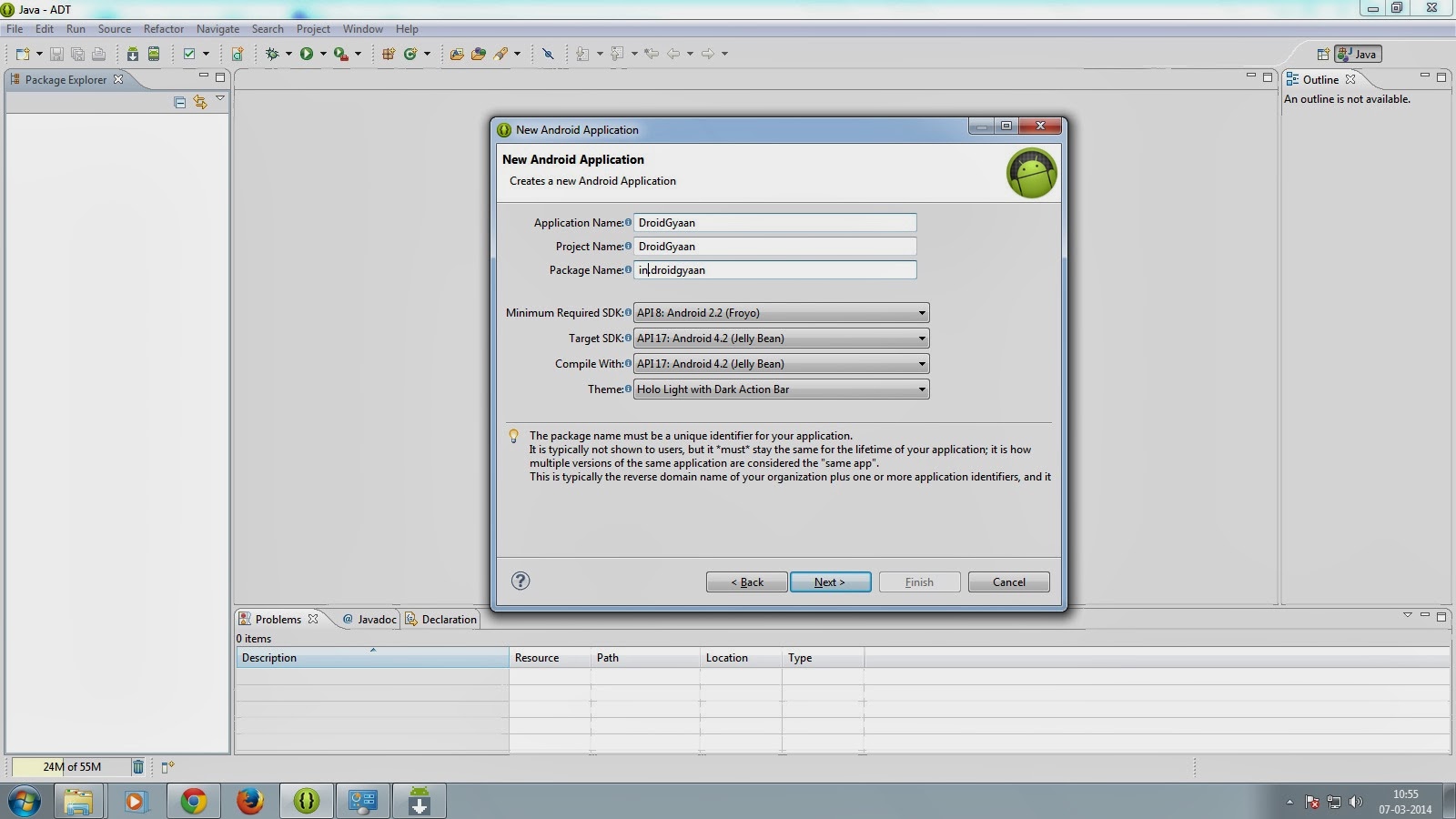Click the fast view icon in status bar
1456x819 pixels.
pyautogui.click(x=167, y=767)
